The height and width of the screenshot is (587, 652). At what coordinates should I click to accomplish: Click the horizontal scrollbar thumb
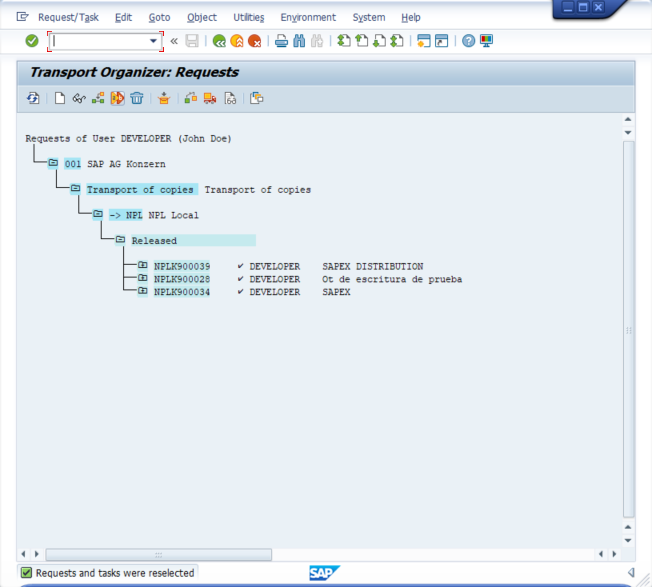[x=158, y=554]
